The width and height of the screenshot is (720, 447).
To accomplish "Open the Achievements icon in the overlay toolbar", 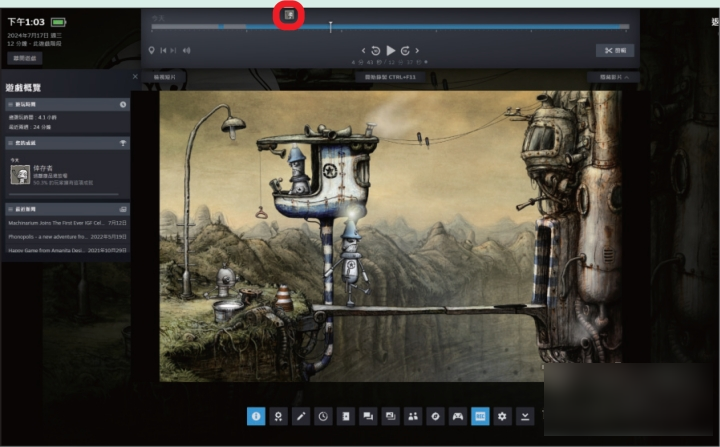I will 278,416.
